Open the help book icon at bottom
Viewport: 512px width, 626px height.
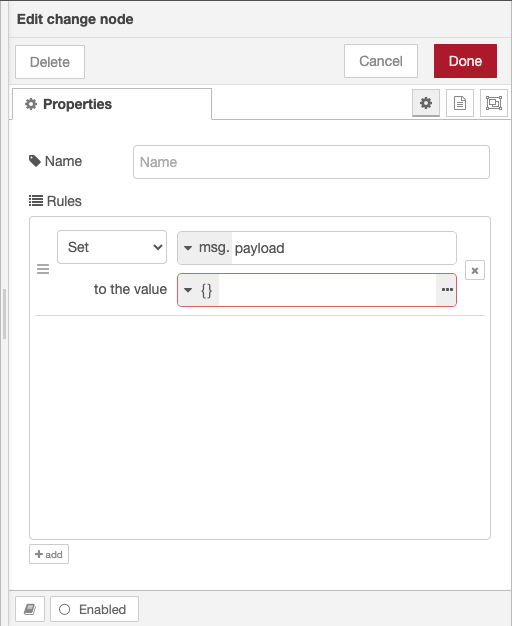30,609
